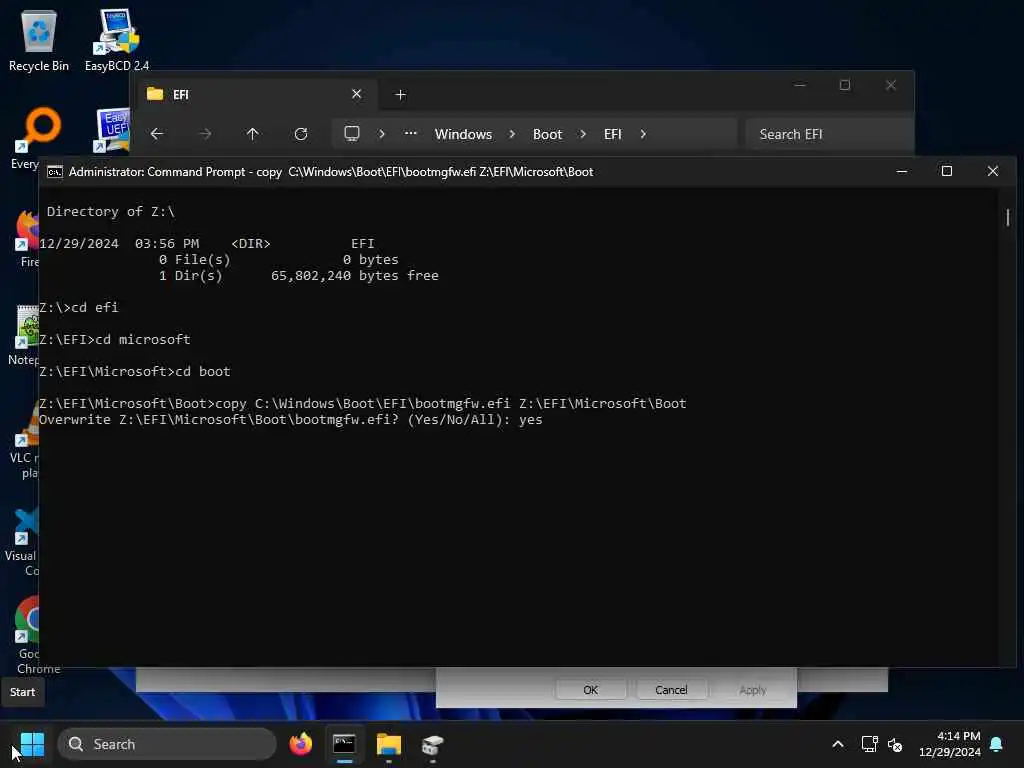Expand the chevron after Boot breadcrumb

point(583,134)
